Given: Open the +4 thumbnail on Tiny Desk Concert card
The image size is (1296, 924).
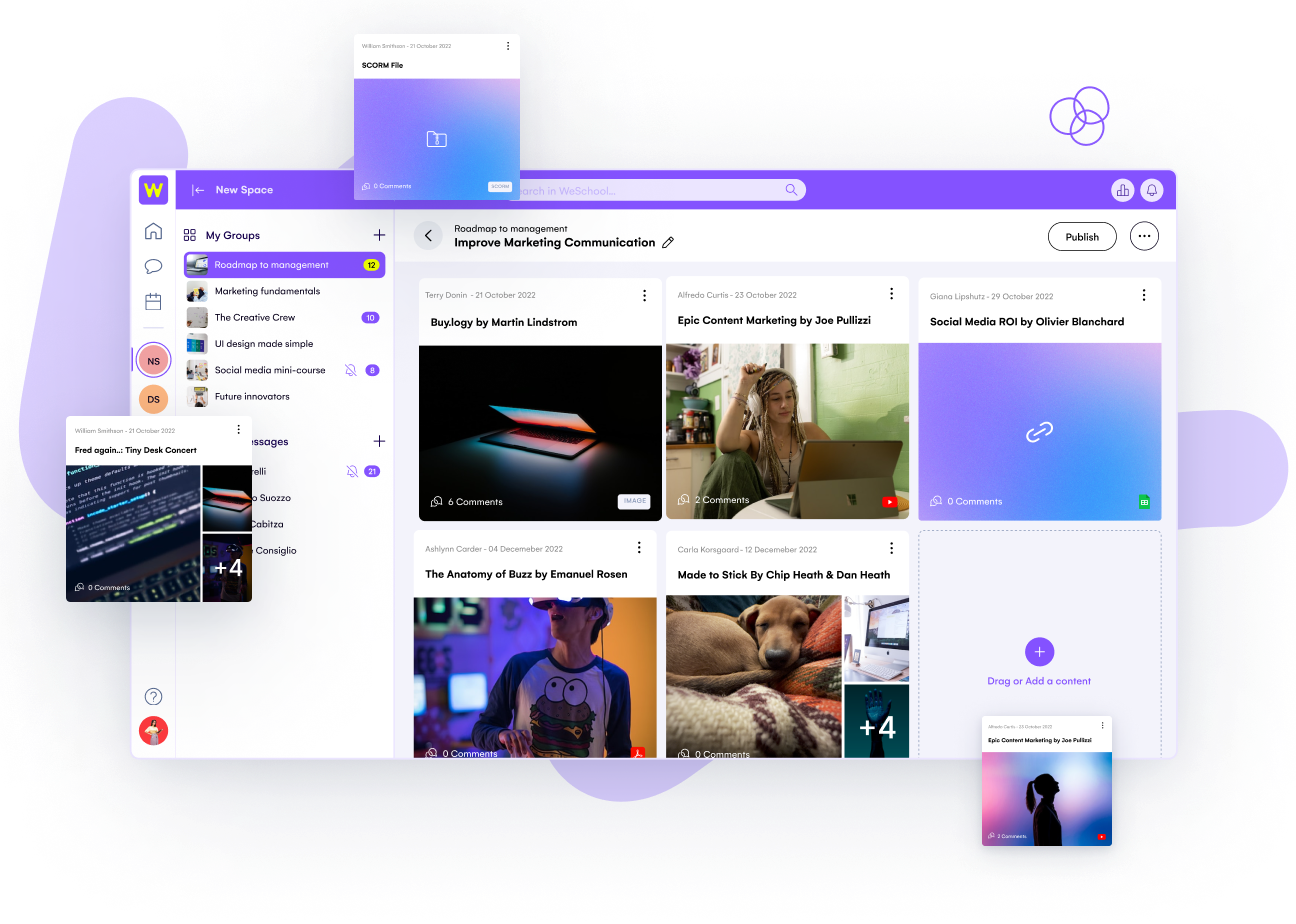Looking at the screenshot, I should [227, 568].
